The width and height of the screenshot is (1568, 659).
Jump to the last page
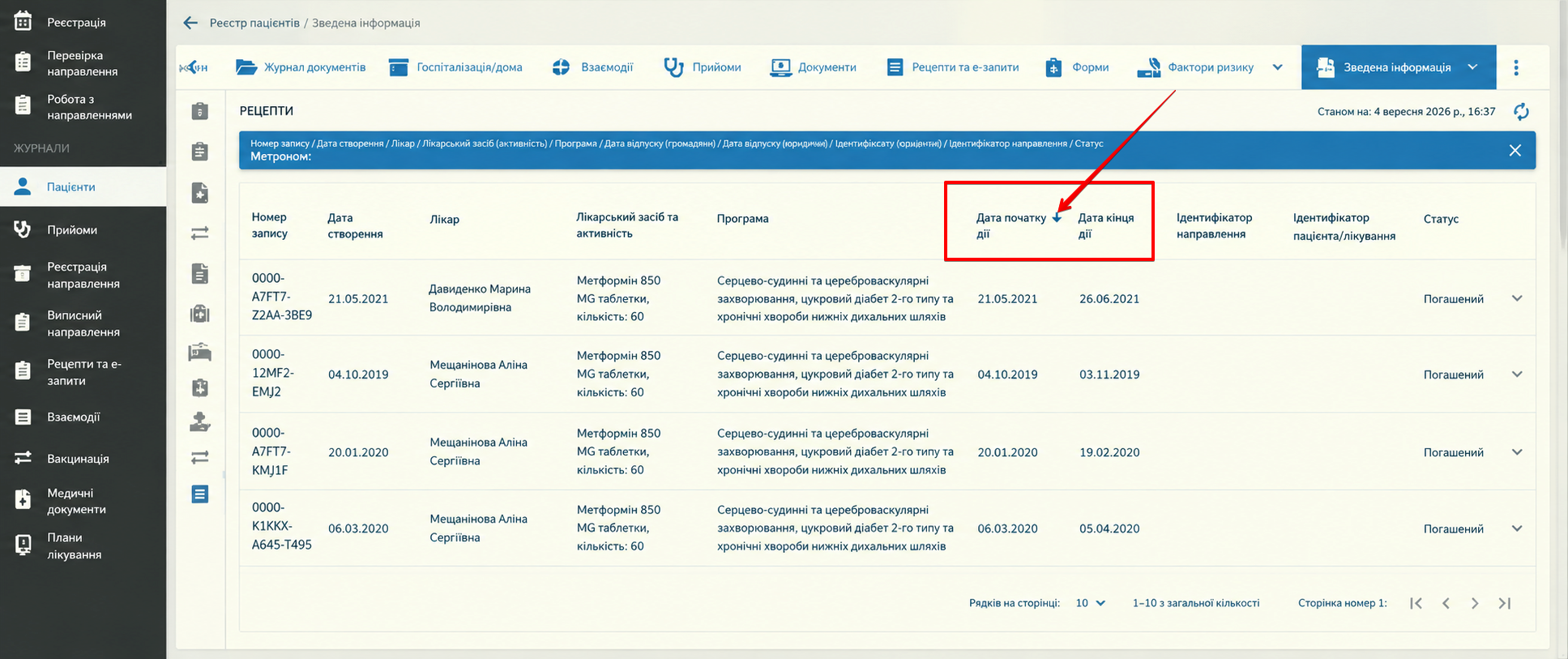1504,603
